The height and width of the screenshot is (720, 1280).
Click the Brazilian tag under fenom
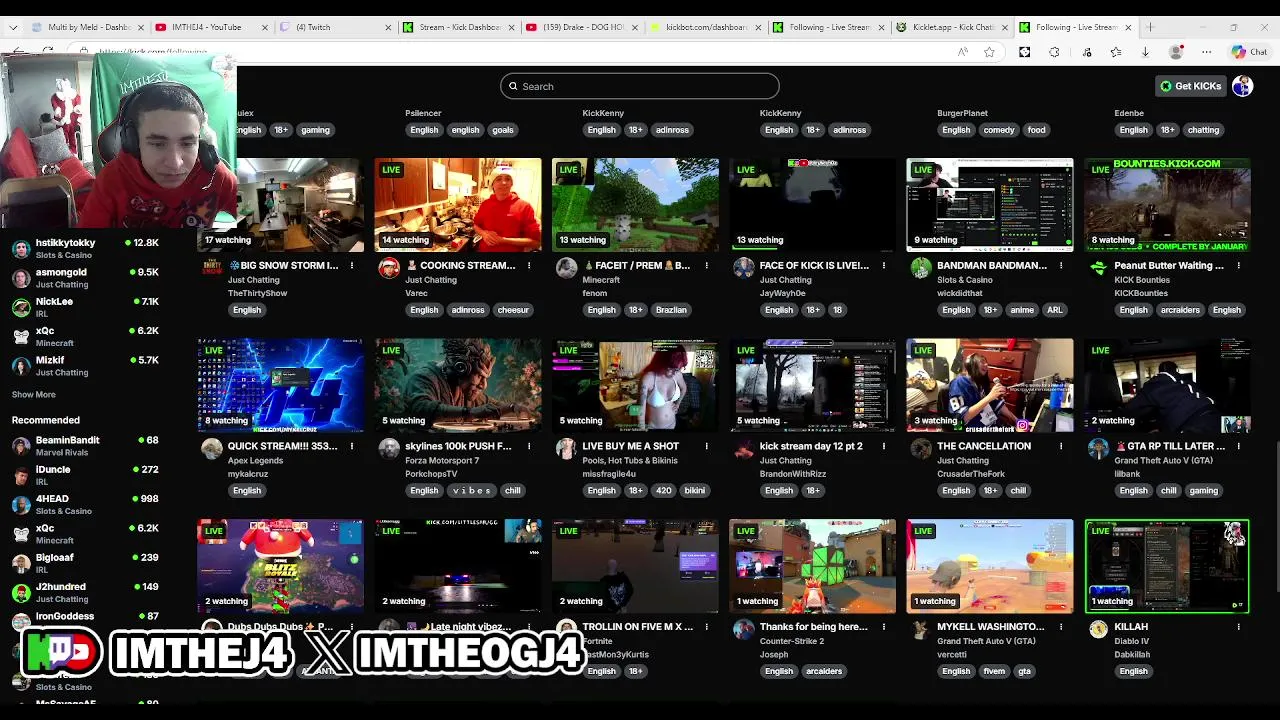pos(671,310)
